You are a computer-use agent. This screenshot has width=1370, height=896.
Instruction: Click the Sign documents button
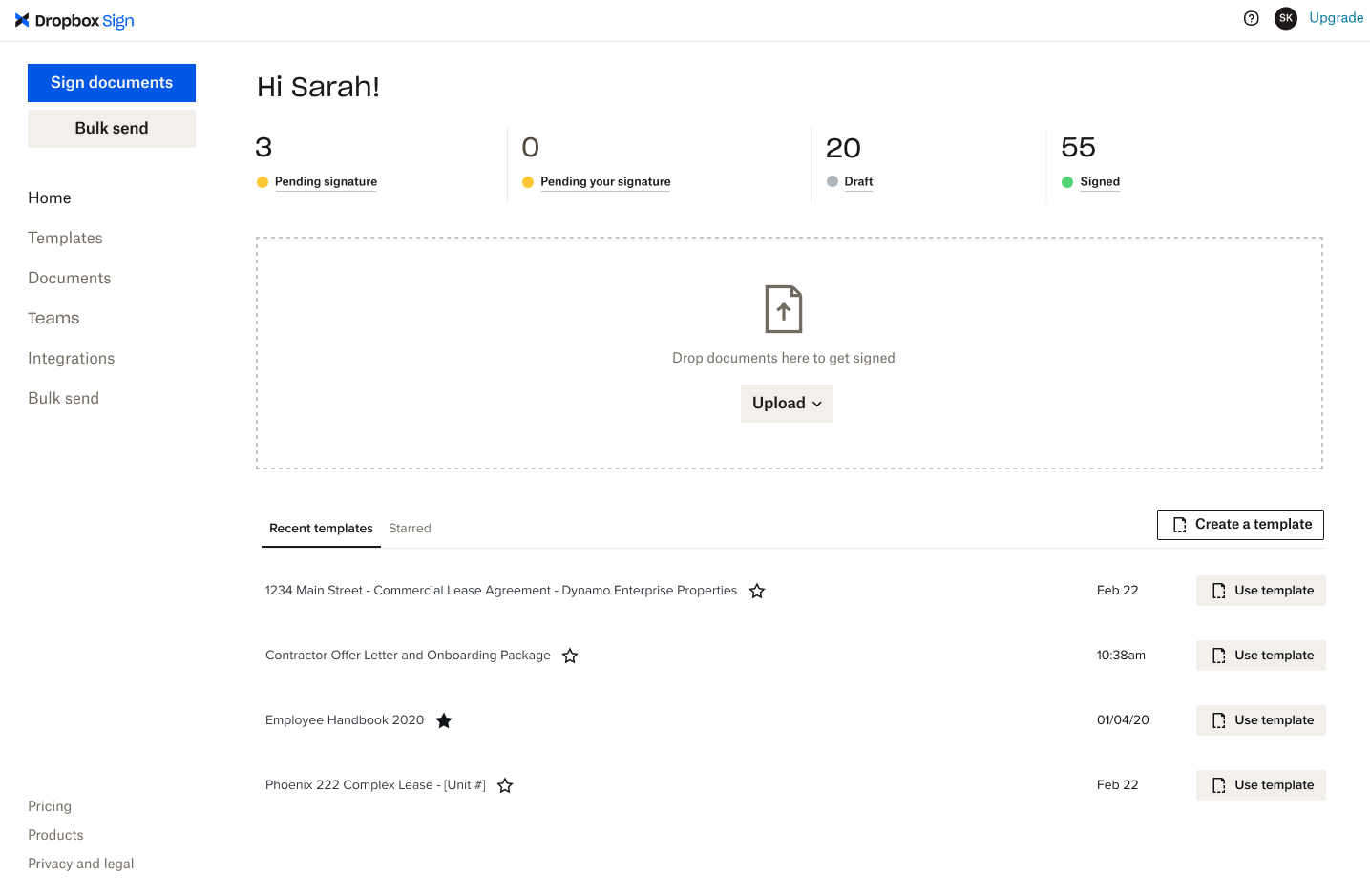[111, 83]
